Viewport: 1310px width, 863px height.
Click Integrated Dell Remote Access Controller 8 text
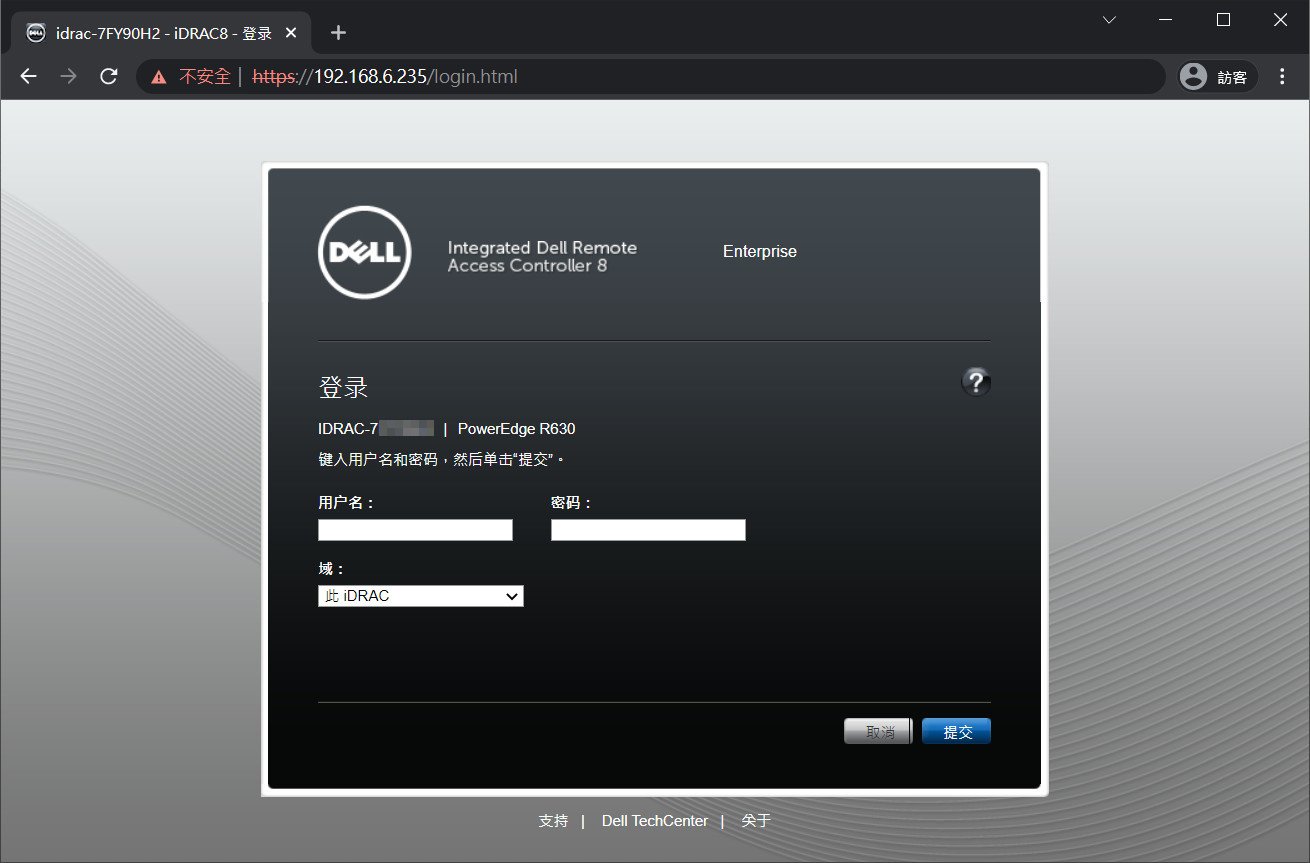pyautogui.click(x=542, y=257)
